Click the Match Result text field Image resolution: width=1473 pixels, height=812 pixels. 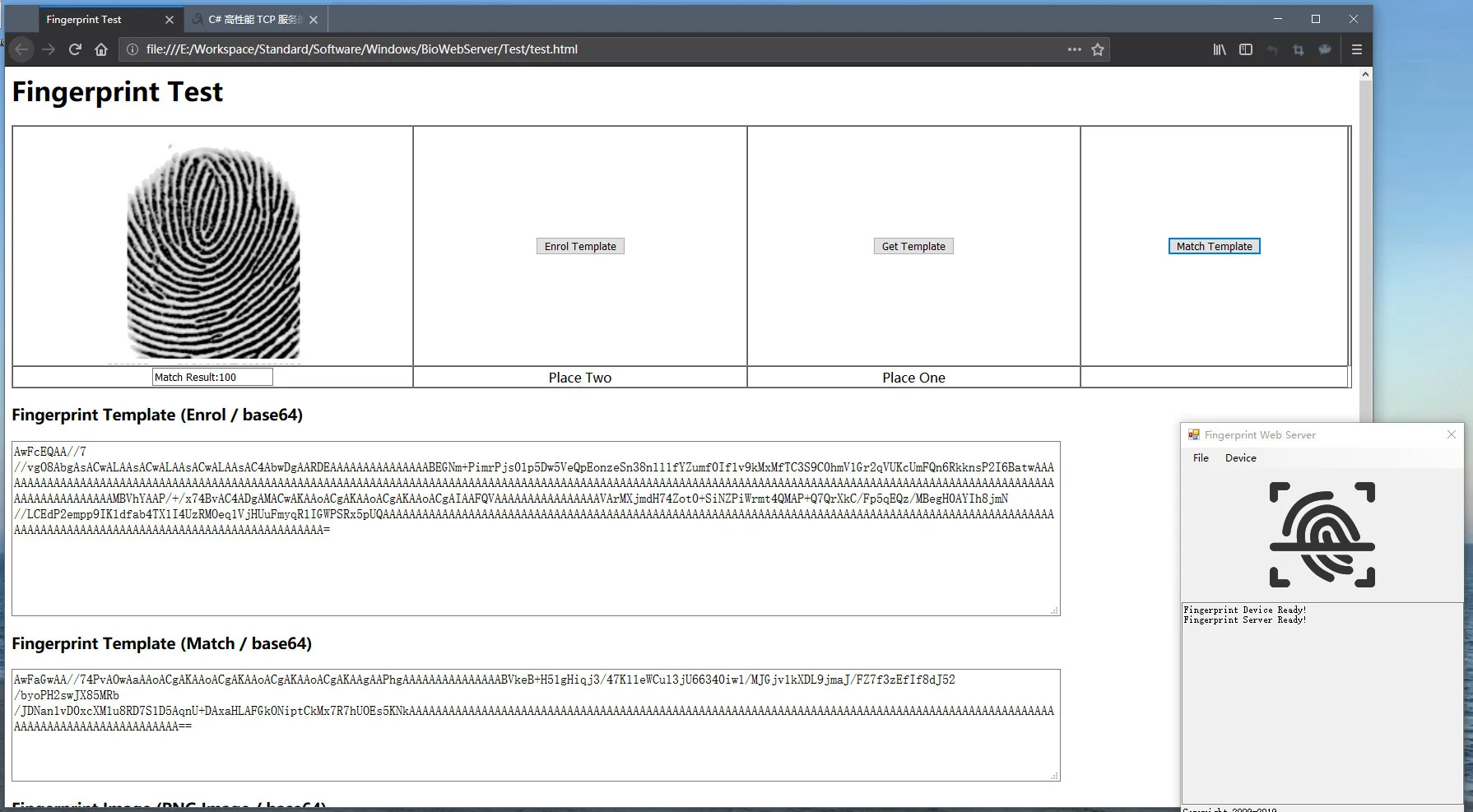click(212, 377)
